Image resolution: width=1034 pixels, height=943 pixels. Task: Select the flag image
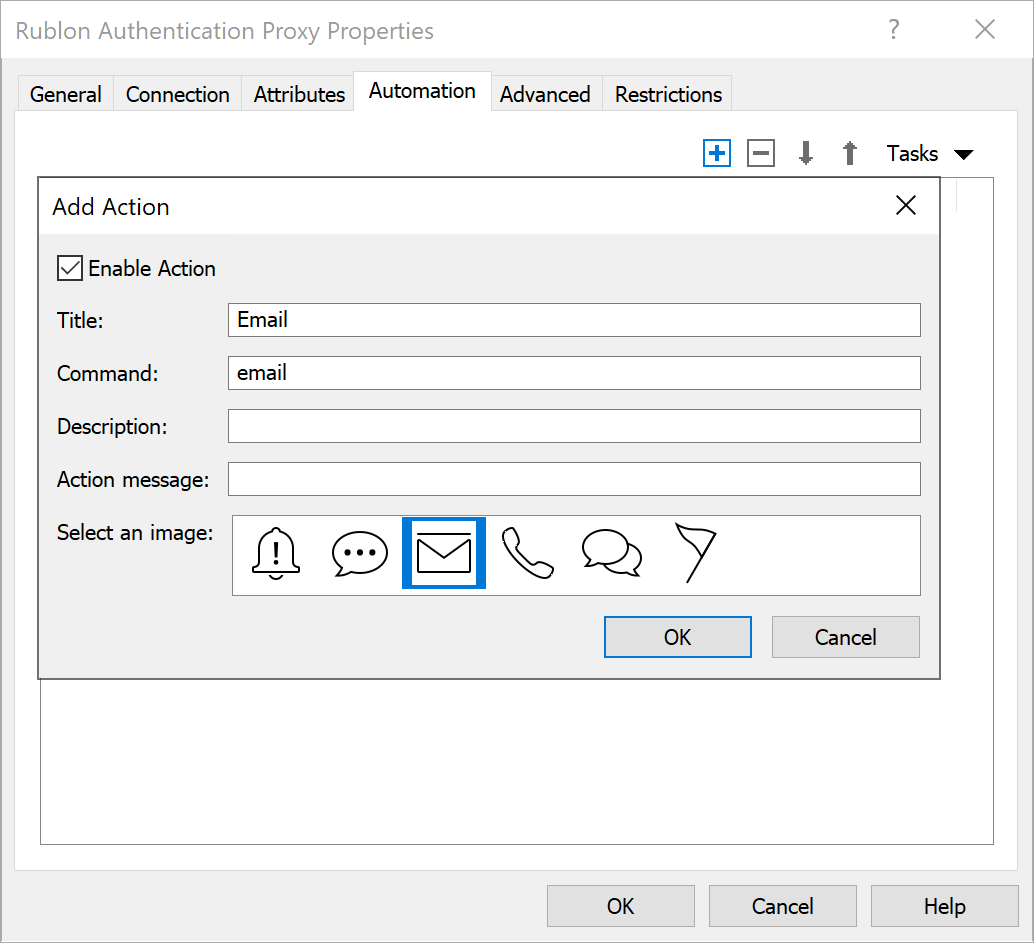point(694,553)
